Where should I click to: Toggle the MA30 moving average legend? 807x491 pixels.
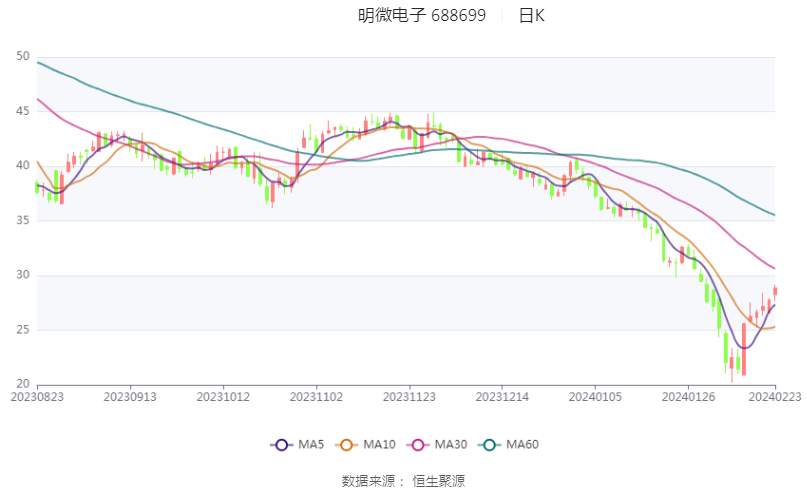coord(436,445)
